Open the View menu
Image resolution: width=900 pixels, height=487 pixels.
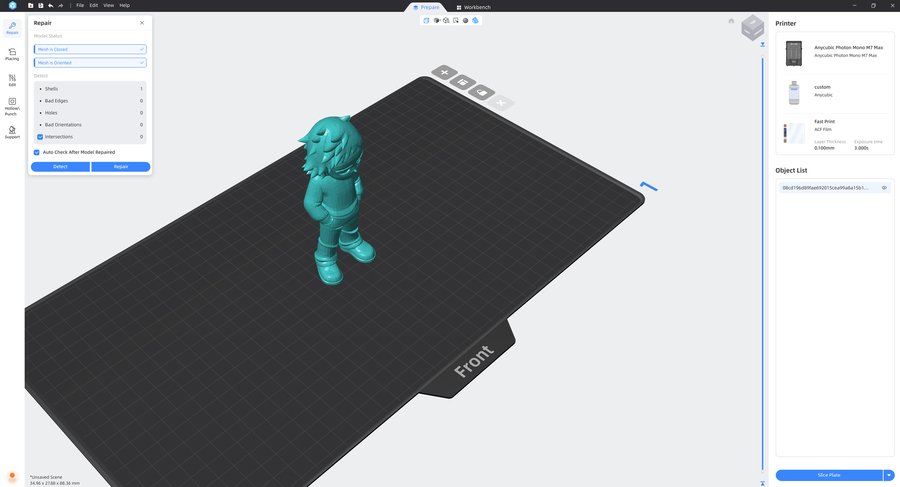click(x=108, y=5)
